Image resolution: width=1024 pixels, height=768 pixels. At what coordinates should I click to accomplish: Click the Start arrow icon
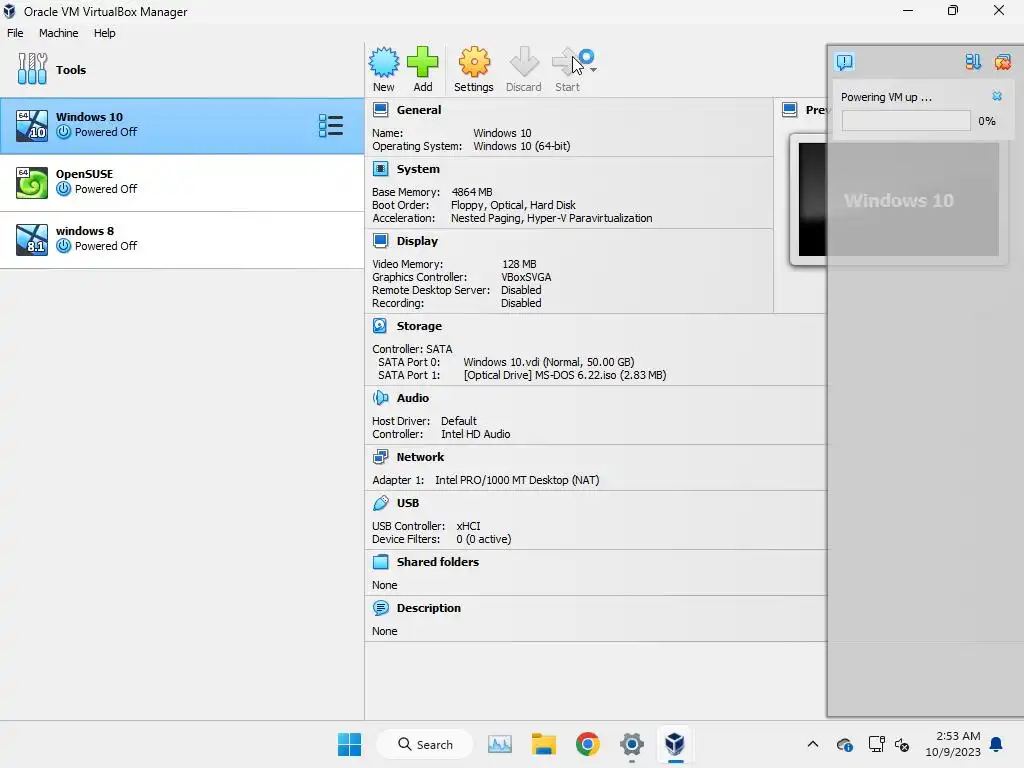(x=566, y=62)
